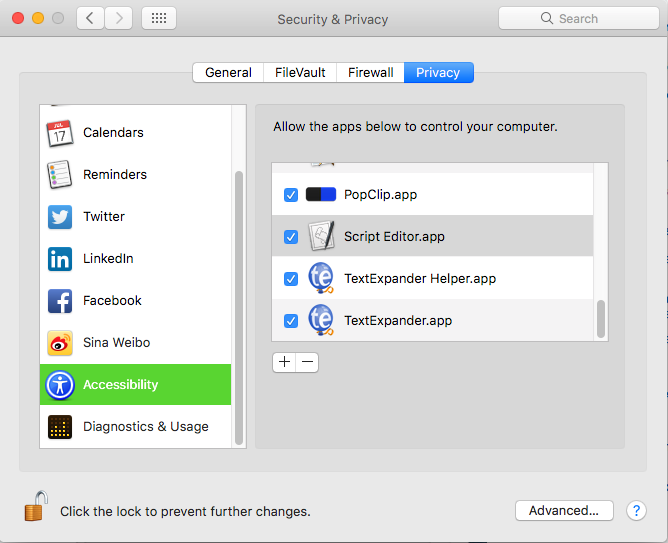Select the Facebook text row
The width and height of the screenshot is (668, 543).
pyautogui.click(x=112, y=301)
